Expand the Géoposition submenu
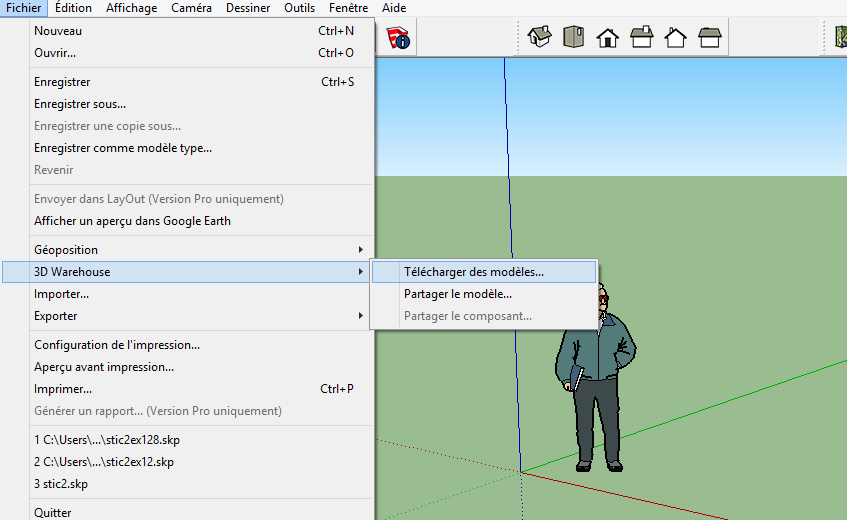The width and height of the screenshot is (847, 520). click(188, 250)
